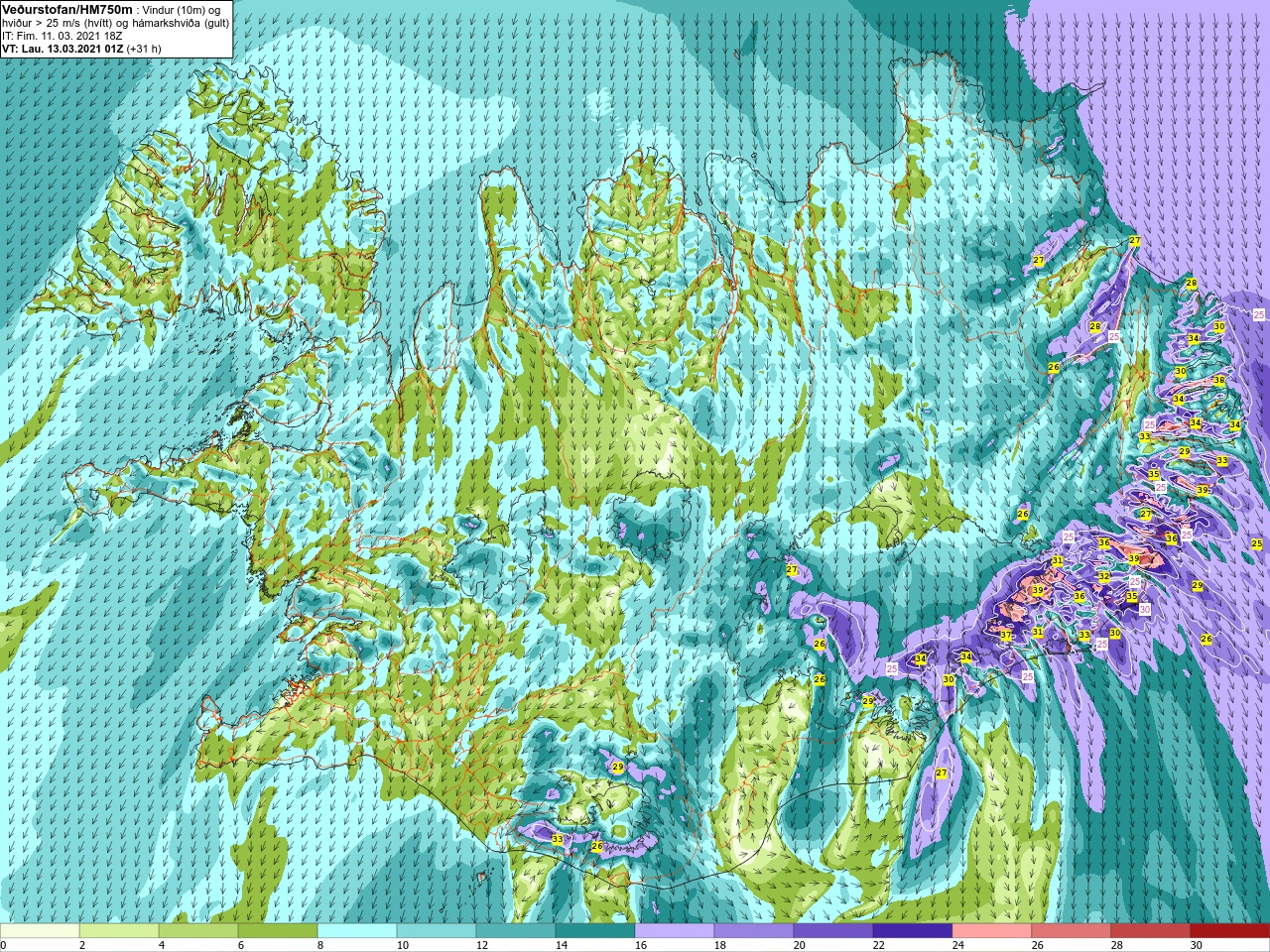1270x952 pixels.
Task: Pick the 20–22 m/s violet legend swatch
Action: (833, 931)
